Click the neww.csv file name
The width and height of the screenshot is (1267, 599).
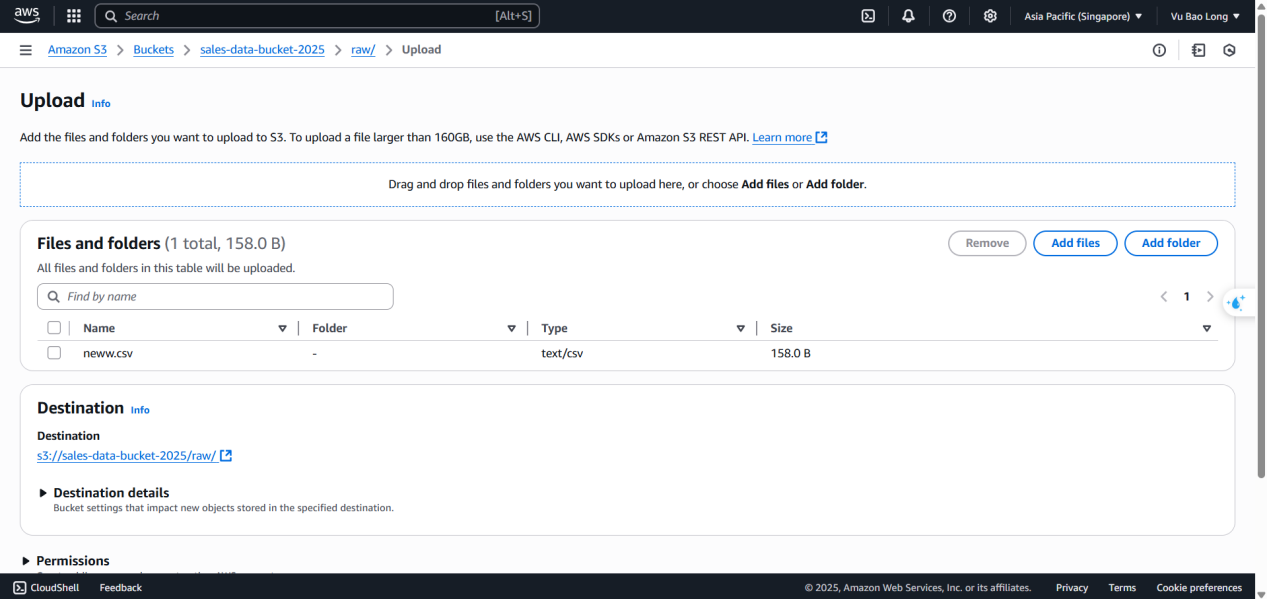(108, 353)
